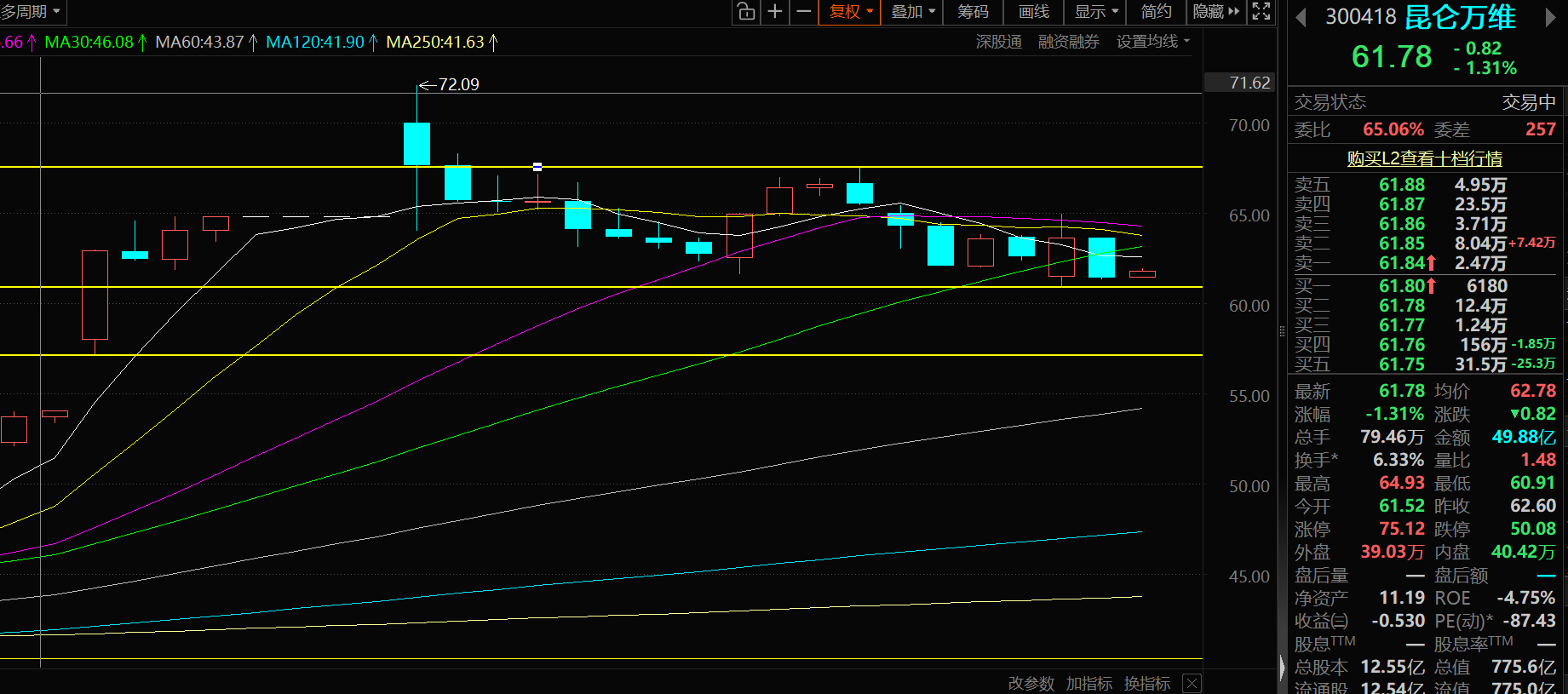Open the 多周期 period dropdown
1568x694 pixels.
[32, 12]
